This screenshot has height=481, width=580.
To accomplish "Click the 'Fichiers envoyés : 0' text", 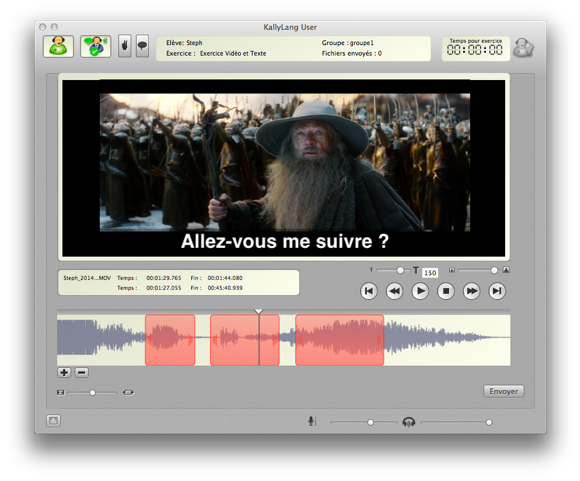I will click(x=351, y=54).
